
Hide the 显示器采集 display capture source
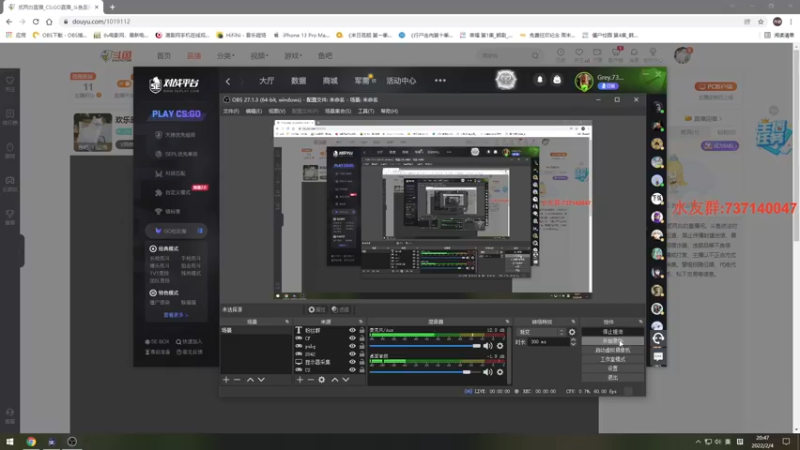click(x=352, y=362)
